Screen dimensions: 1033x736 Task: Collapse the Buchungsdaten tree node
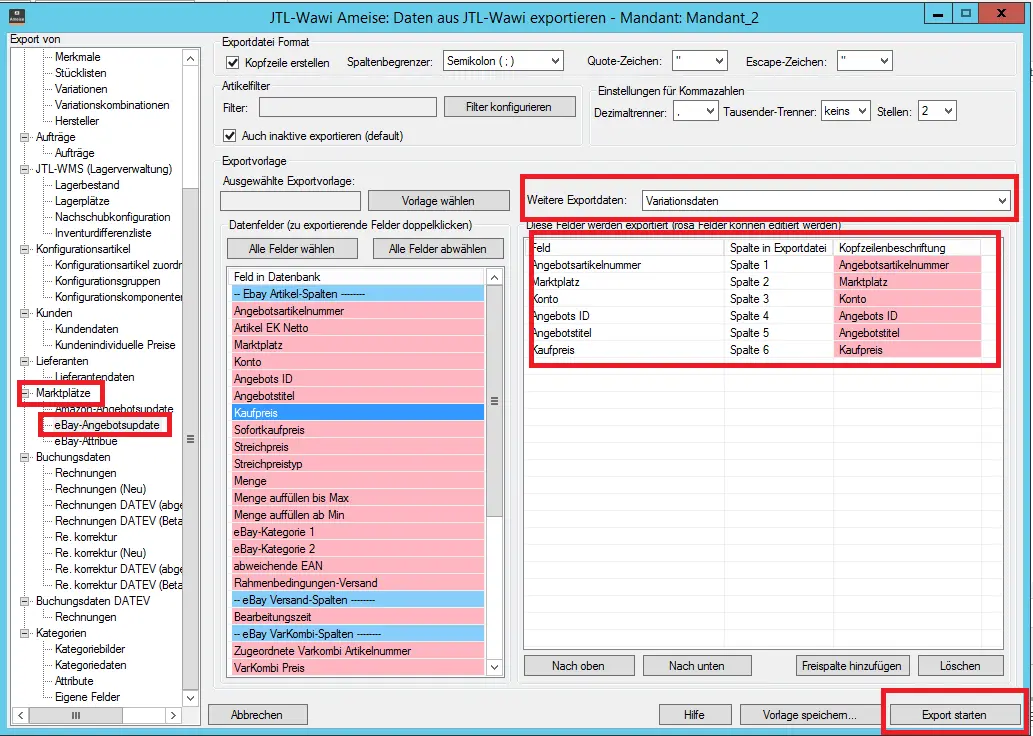[x=26, y=457]
